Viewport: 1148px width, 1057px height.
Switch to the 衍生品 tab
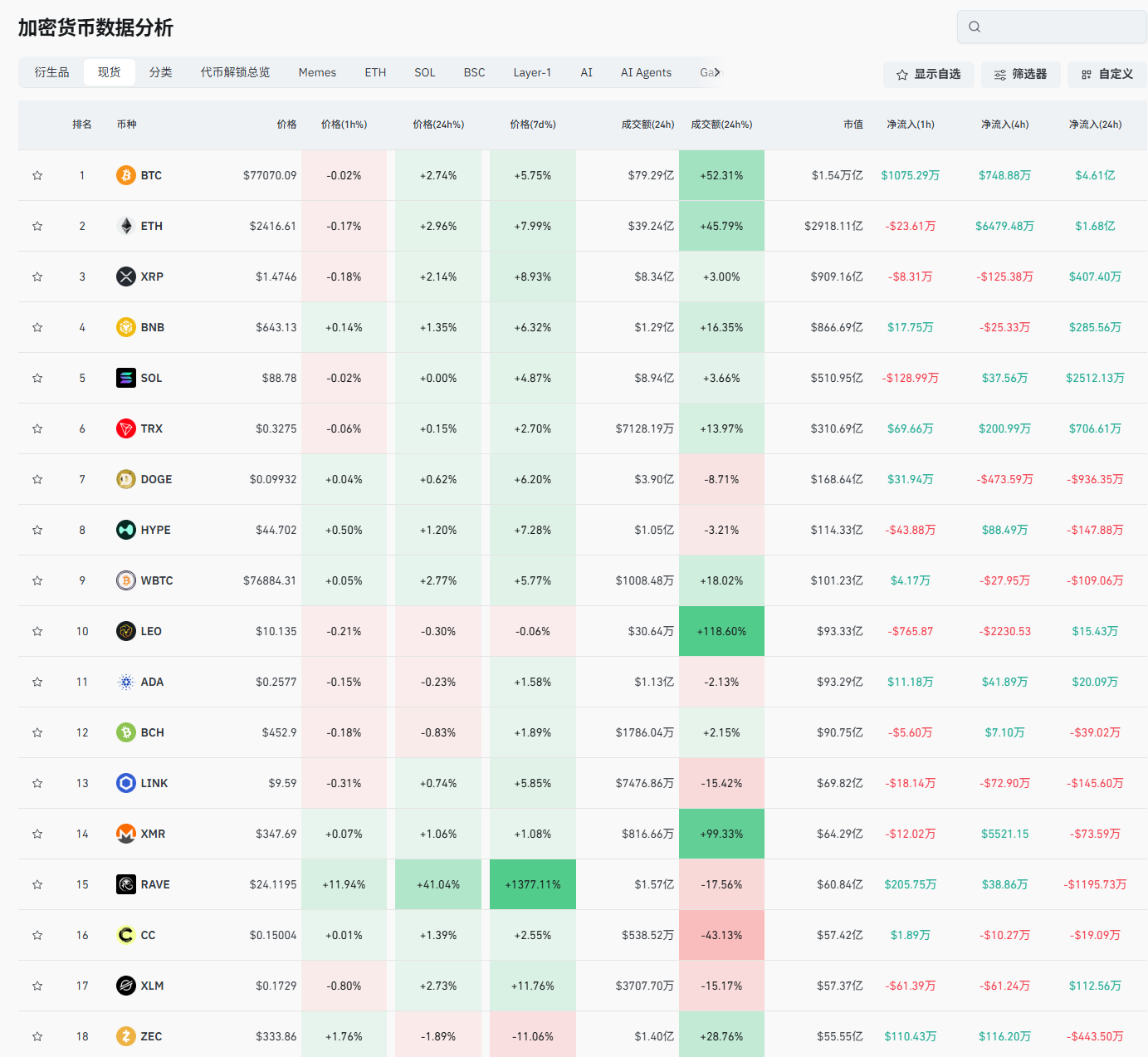[x=51, y=72]
